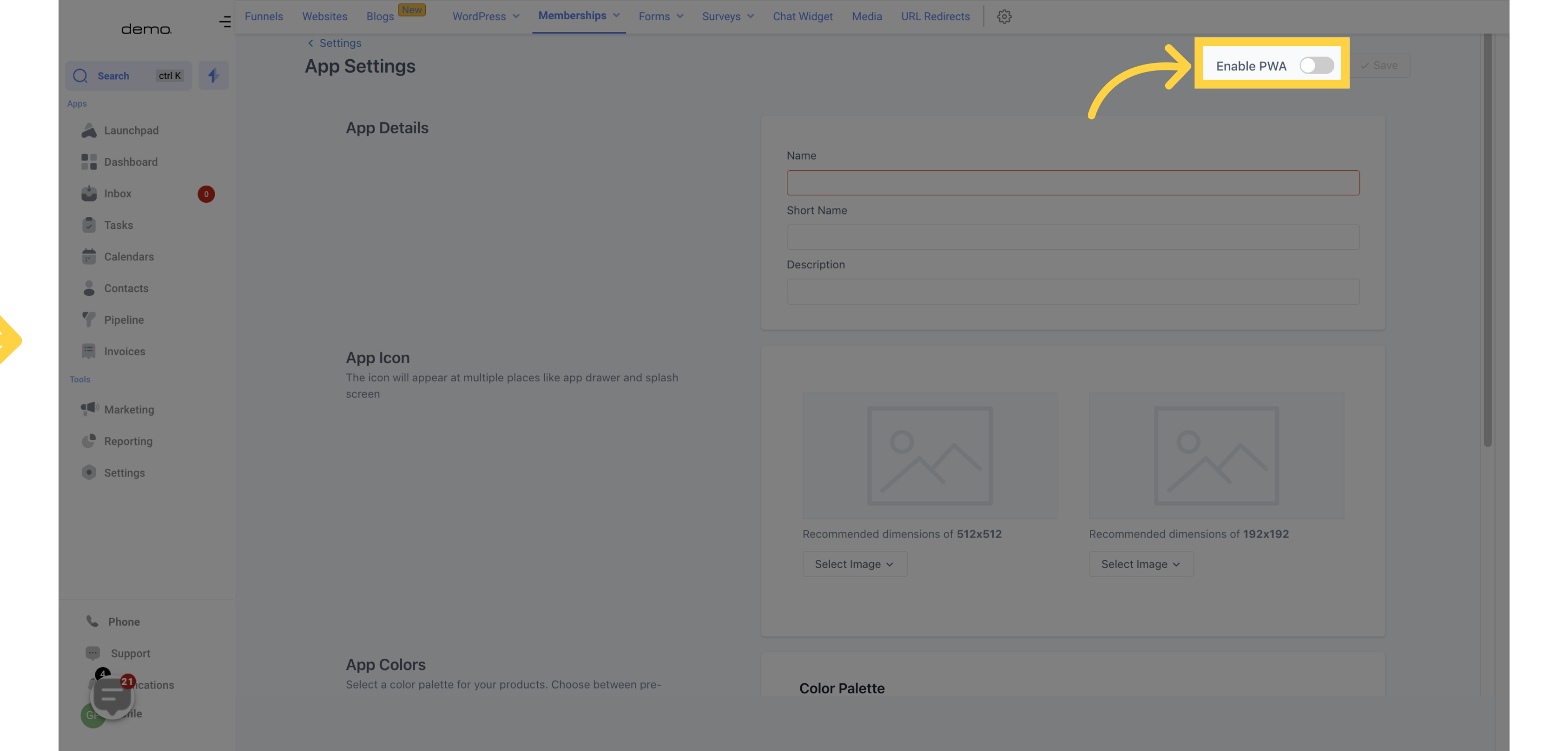The image size is (1568, 751).
Task: Click the Invoices document icon
Action: pyautogui.click(x=89, y=351)
